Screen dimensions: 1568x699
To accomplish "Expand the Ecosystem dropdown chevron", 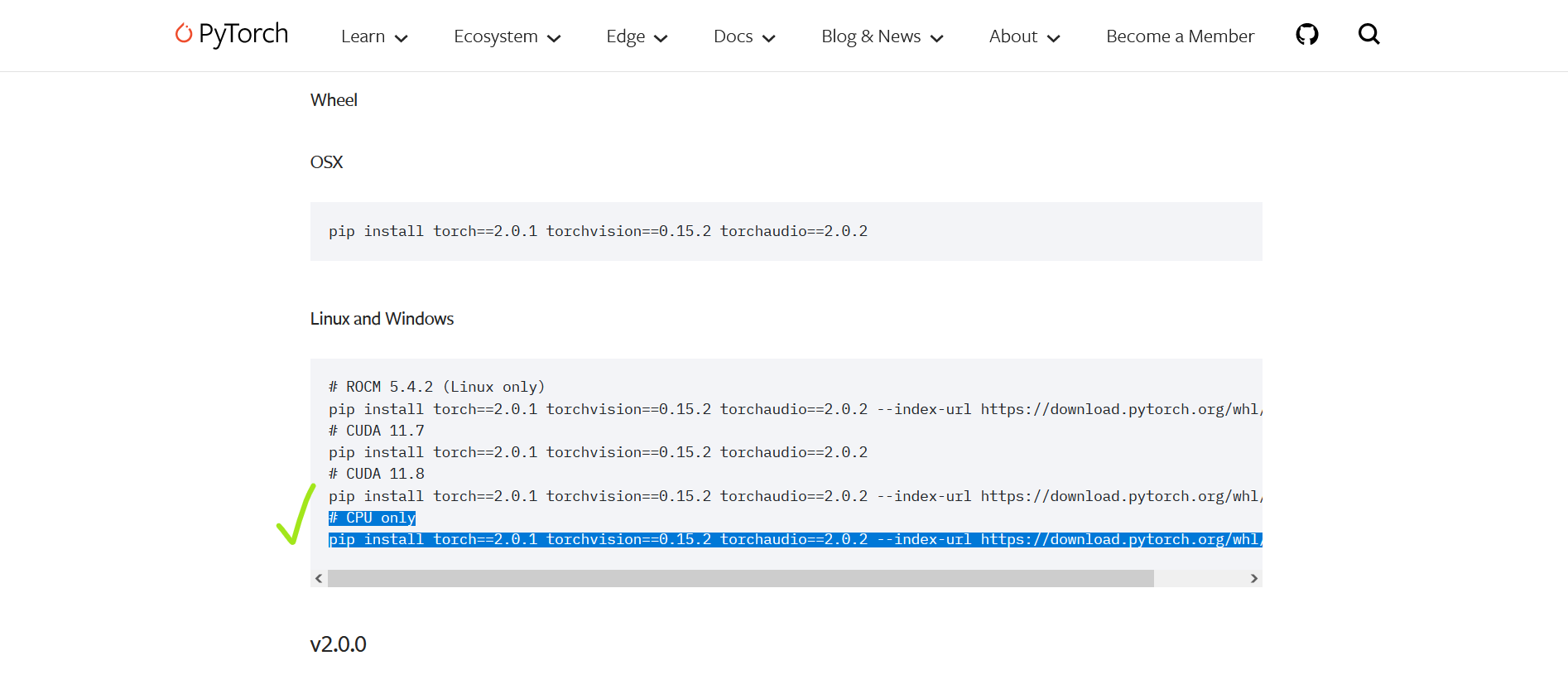I will point(555,38).
